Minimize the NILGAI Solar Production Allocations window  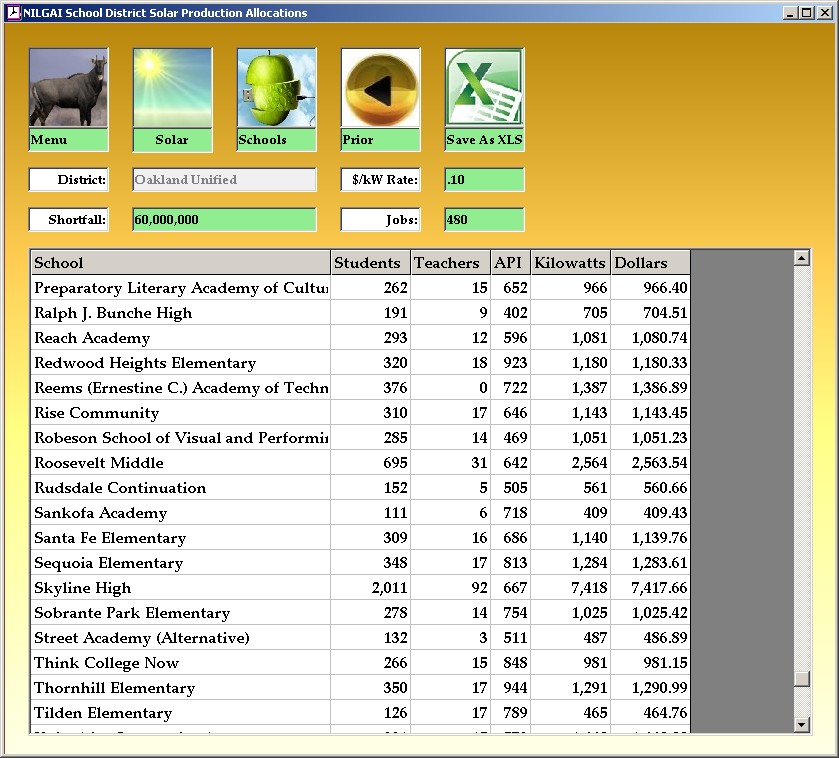pyautogui.click(x=790, y=13)
